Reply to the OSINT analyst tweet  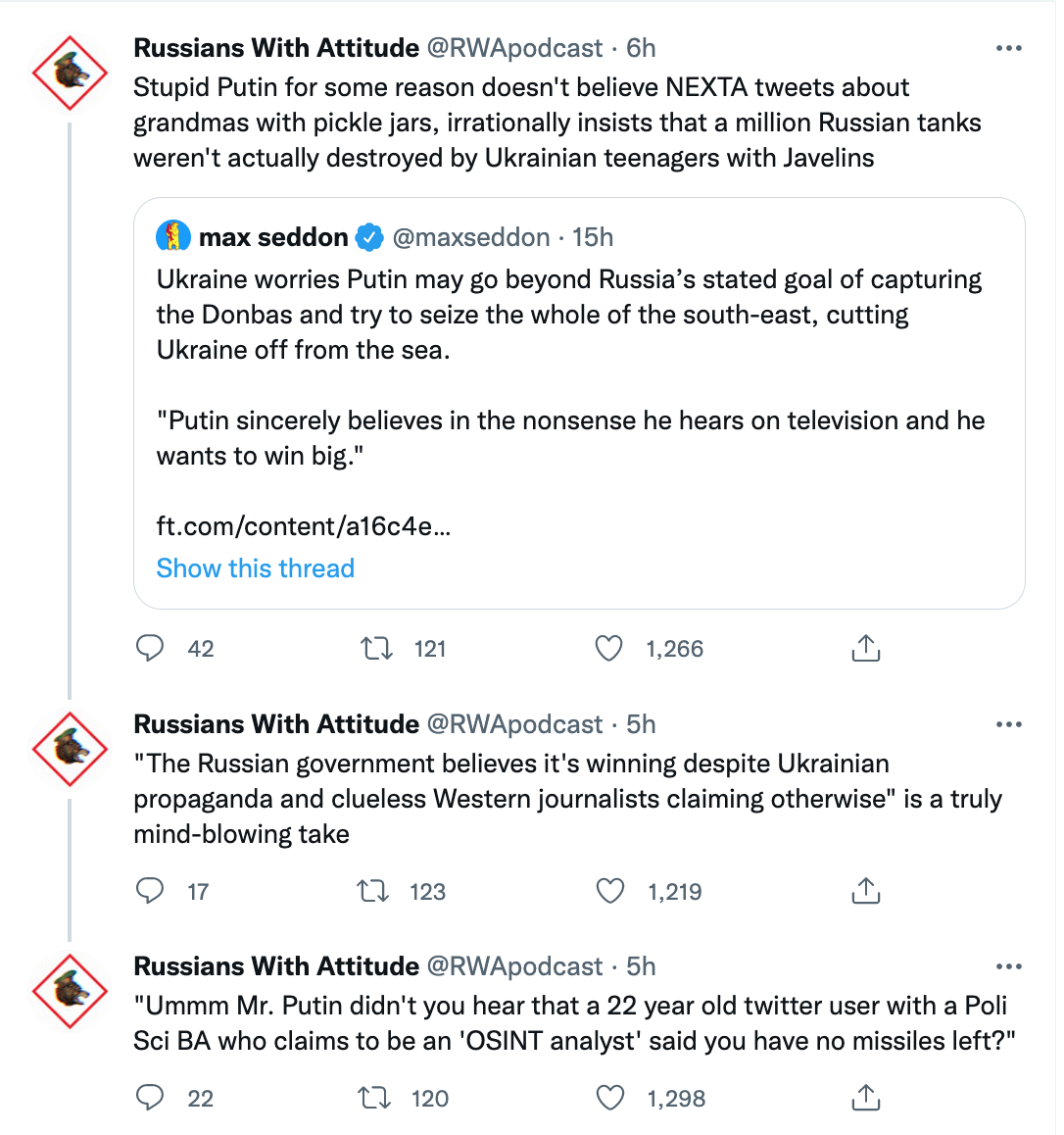pyautogui.click(x=150, y=1098)
